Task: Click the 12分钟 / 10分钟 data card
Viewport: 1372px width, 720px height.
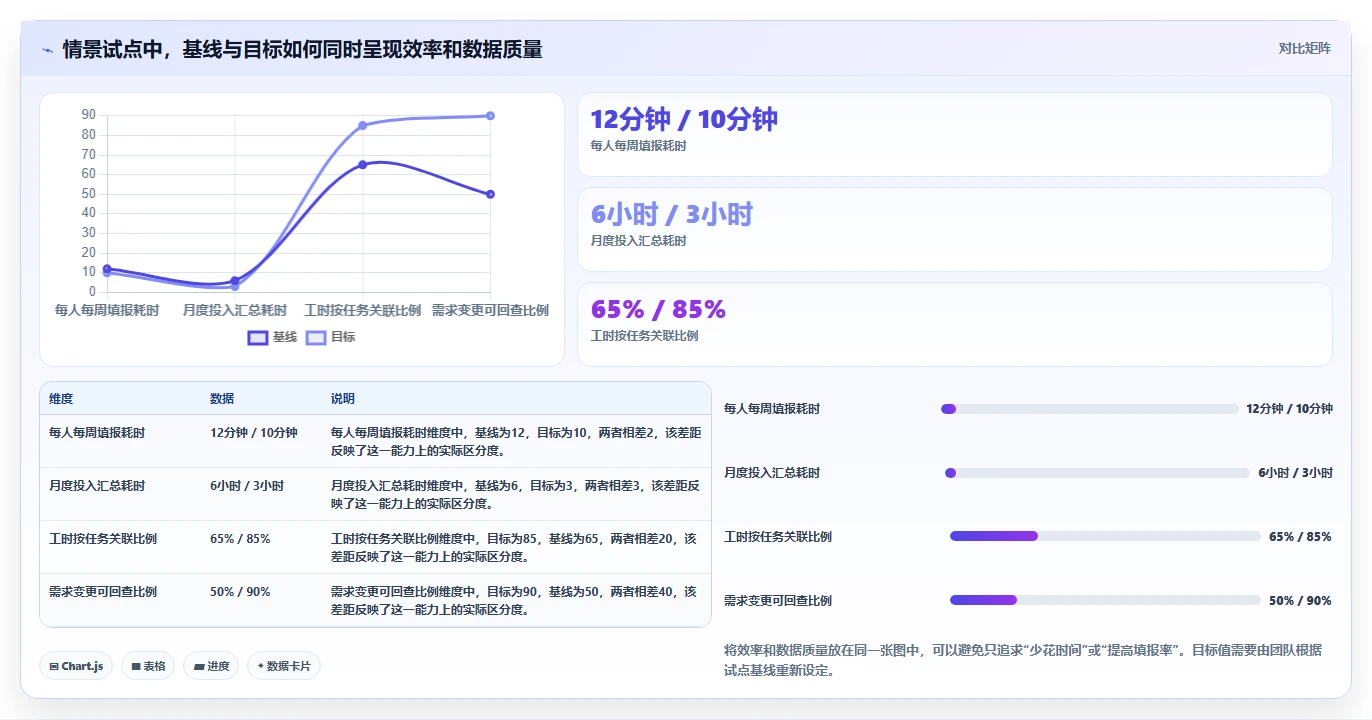Action: click(x=955, y=135)
